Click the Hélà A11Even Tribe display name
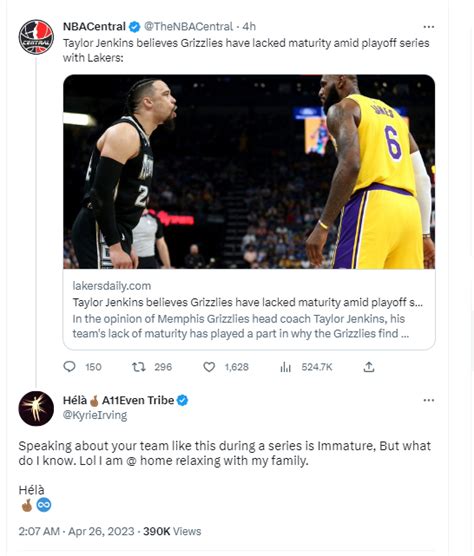 [x=118, y=400]
